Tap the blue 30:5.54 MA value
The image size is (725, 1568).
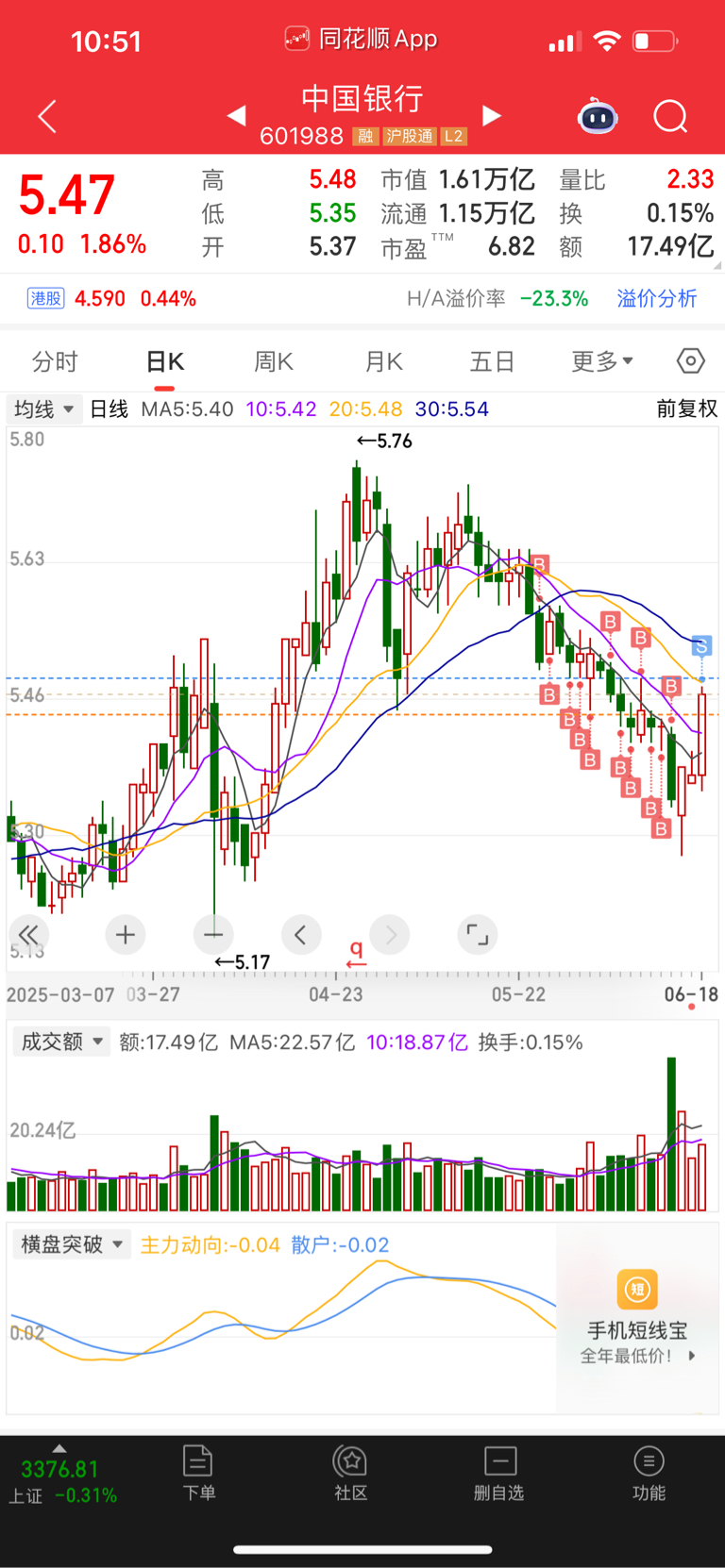452,409
